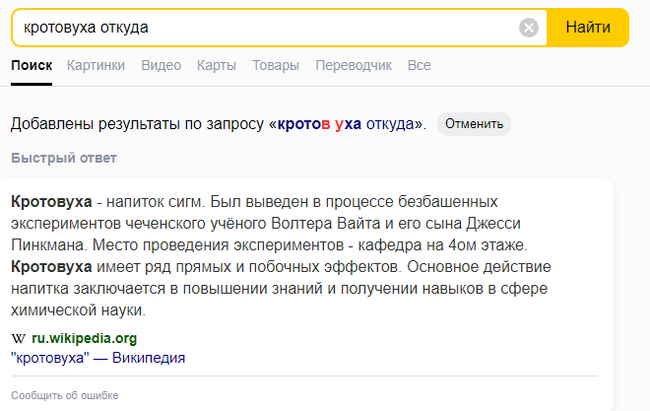Click the Найти search button
The width and height of the screenshot is (650, 411).
[588, 27]
